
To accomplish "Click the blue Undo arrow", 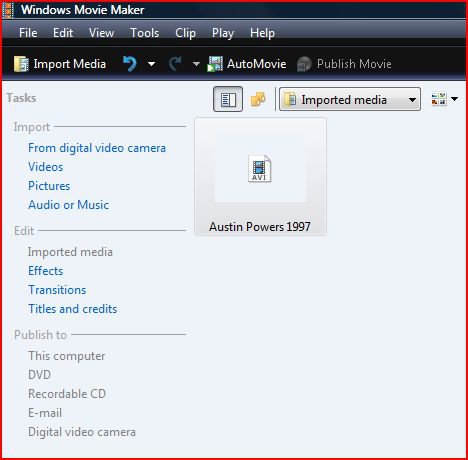I will 130,63.
